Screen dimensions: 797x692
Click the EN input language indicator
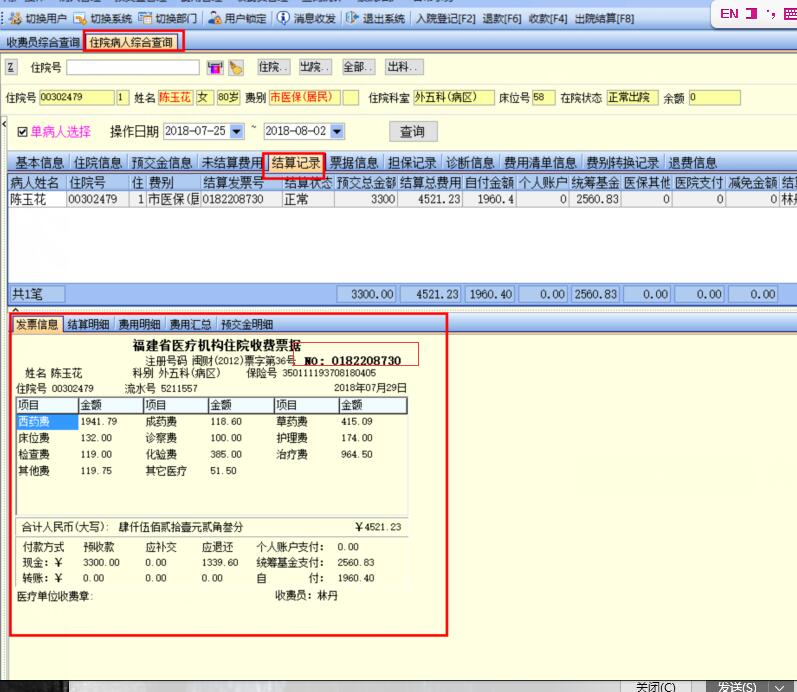(x=729, y=14)
